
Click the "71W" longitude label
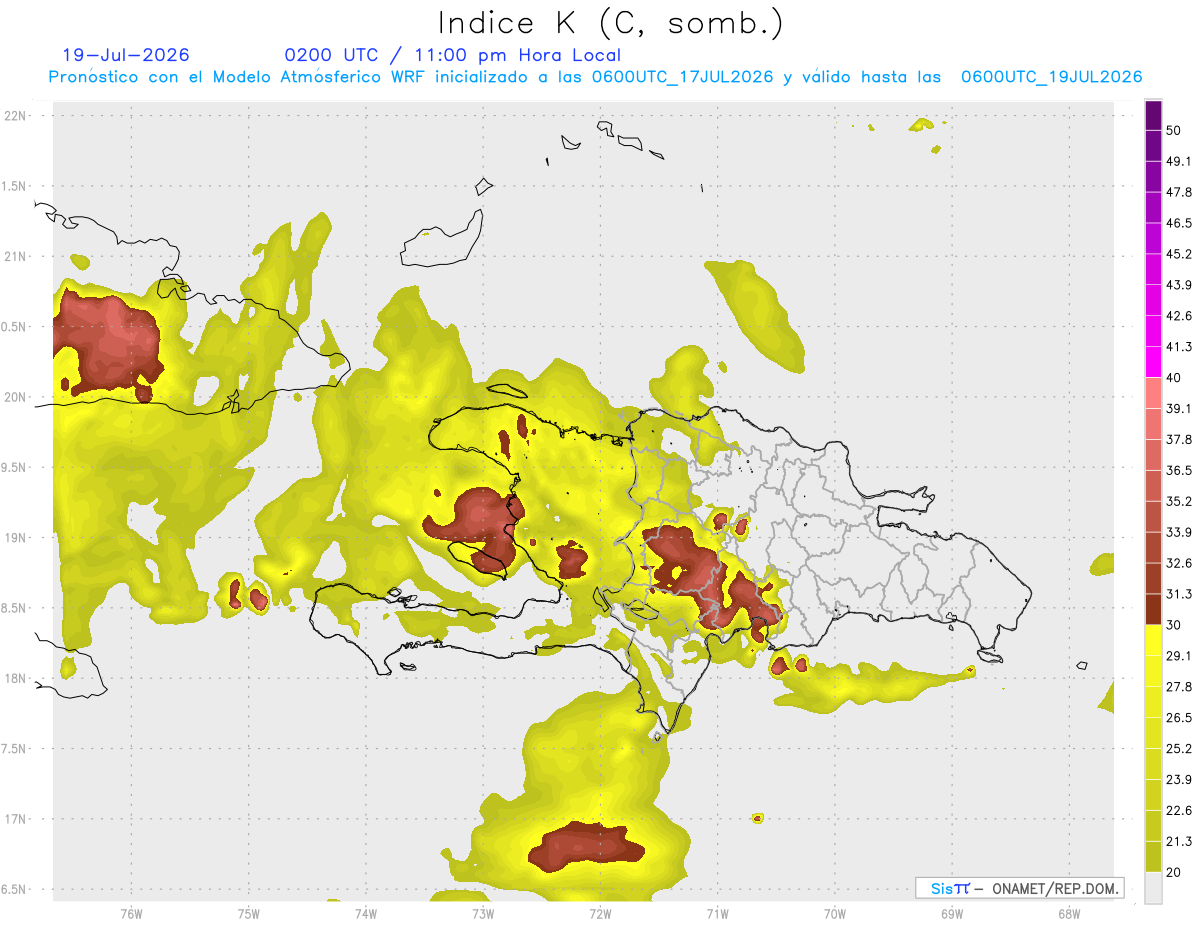(x=717, y=913)
